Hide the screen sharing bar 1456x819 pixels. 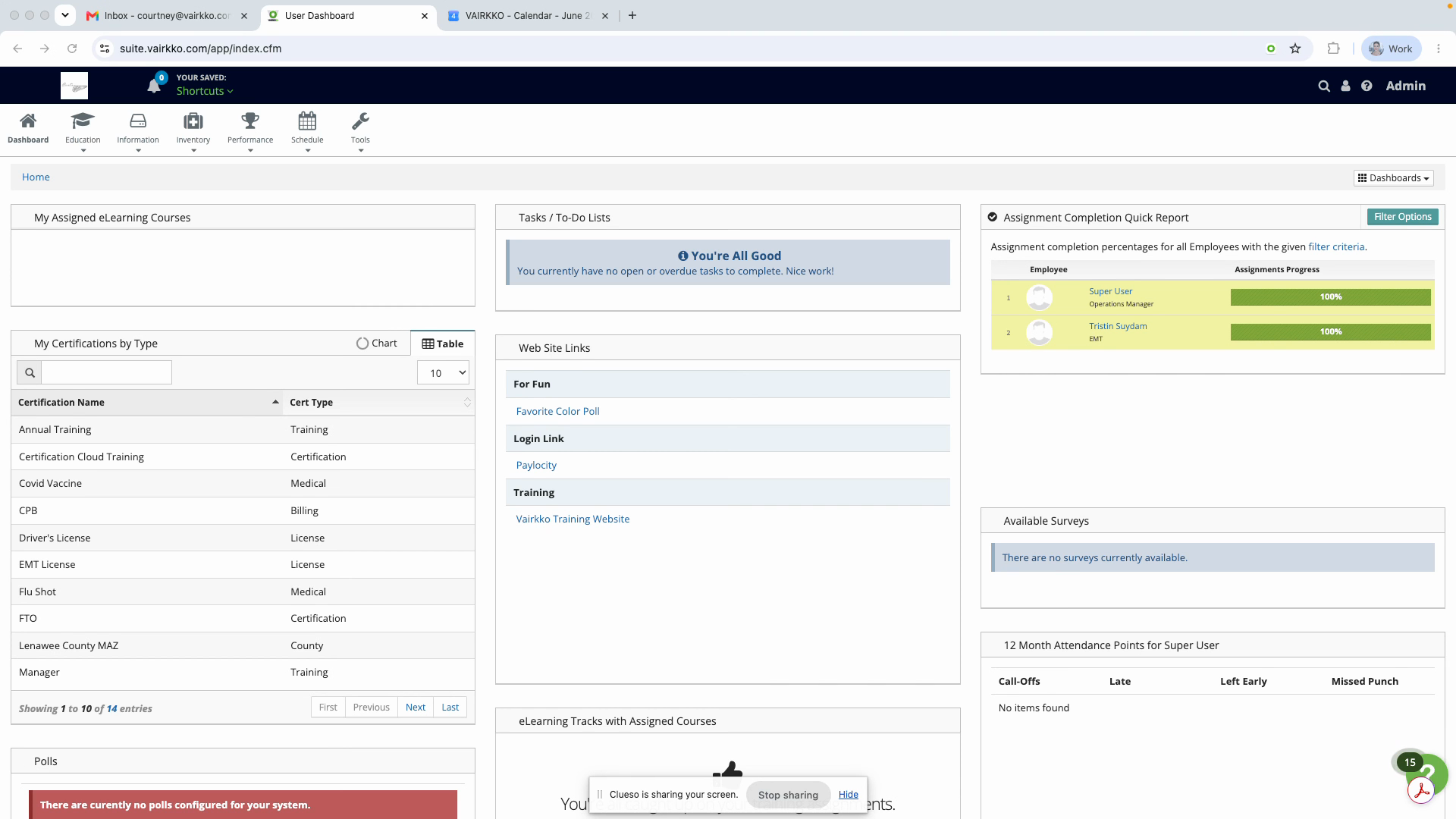coord(849,794)
